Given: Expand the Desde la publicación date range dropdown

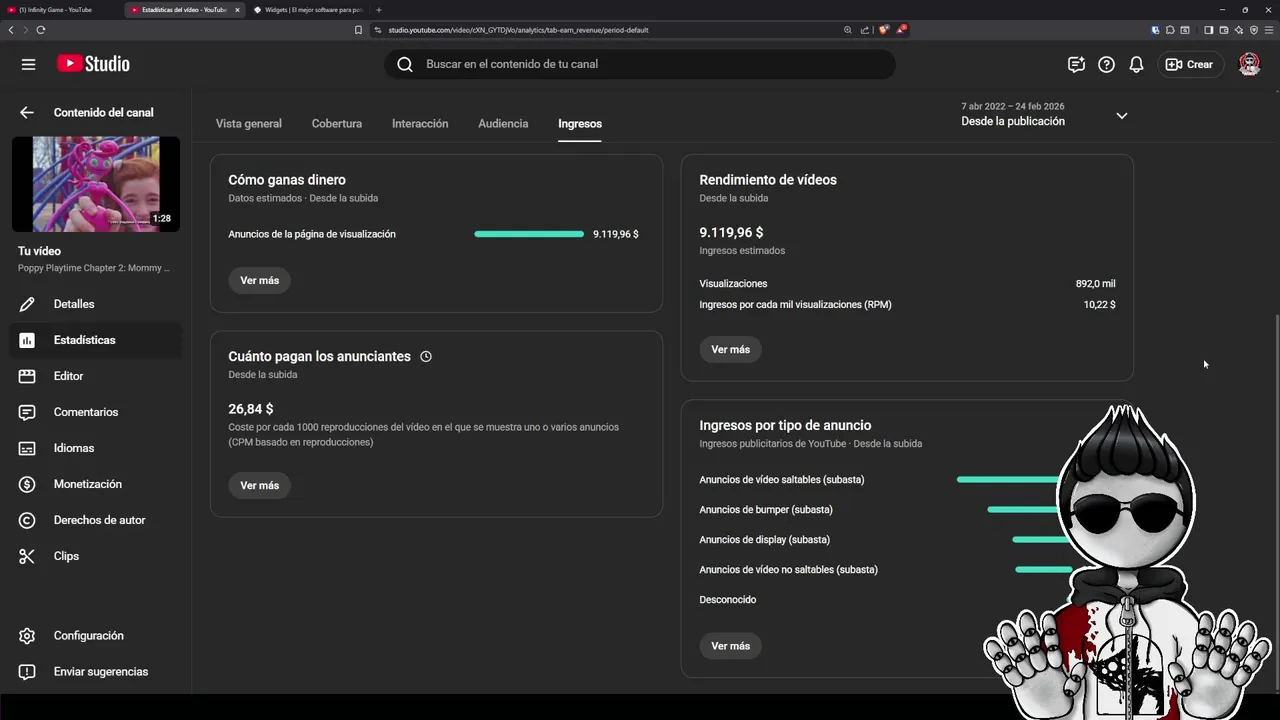Looking at the screenshot, I should (x=1121, y=116).
